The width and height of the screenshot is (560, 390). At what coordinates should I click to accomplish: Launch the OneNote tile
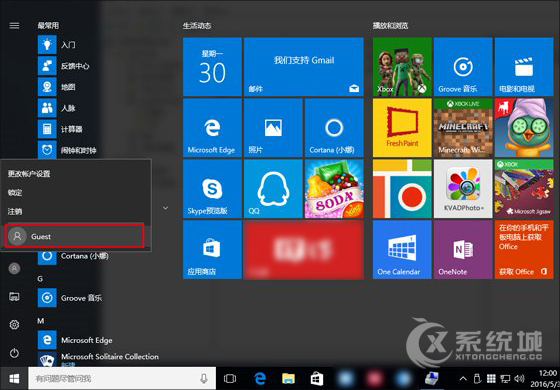click(463, 250)
